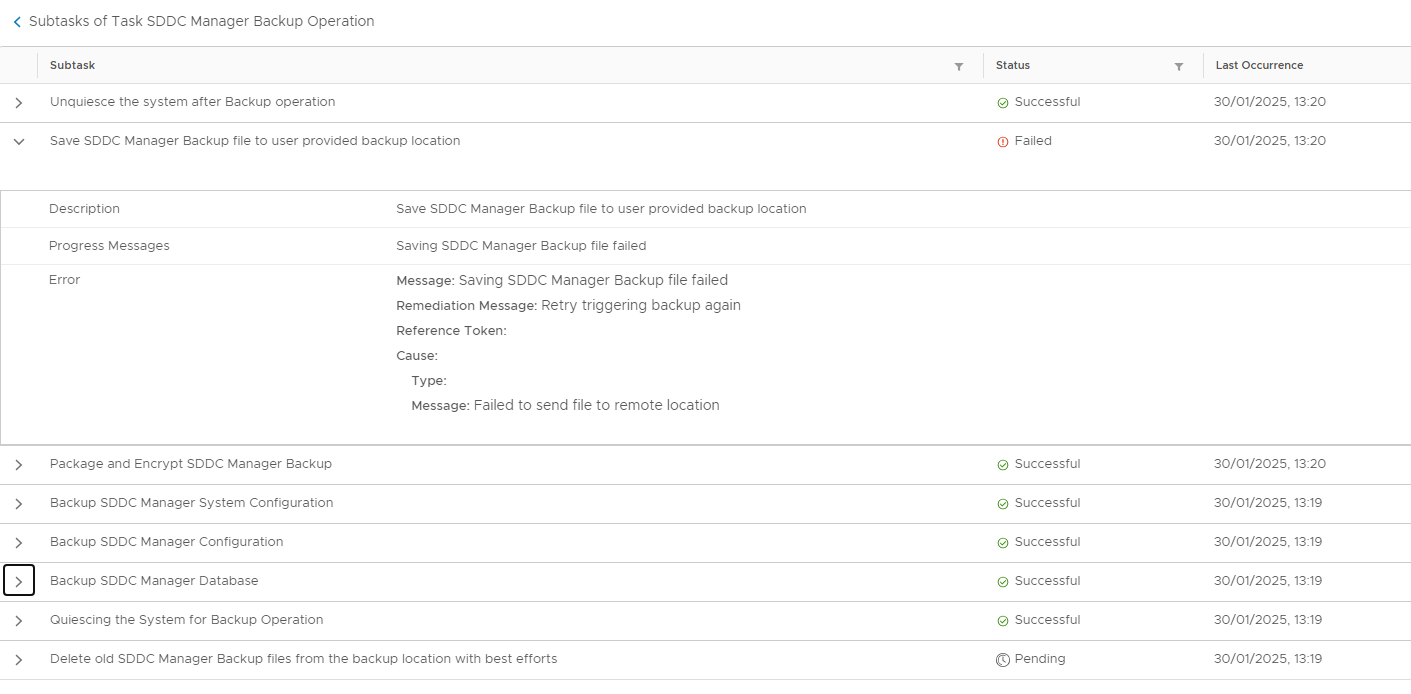Click the Subtask column header
Screen dimensions: 1411x694
(x=72, y=65)
